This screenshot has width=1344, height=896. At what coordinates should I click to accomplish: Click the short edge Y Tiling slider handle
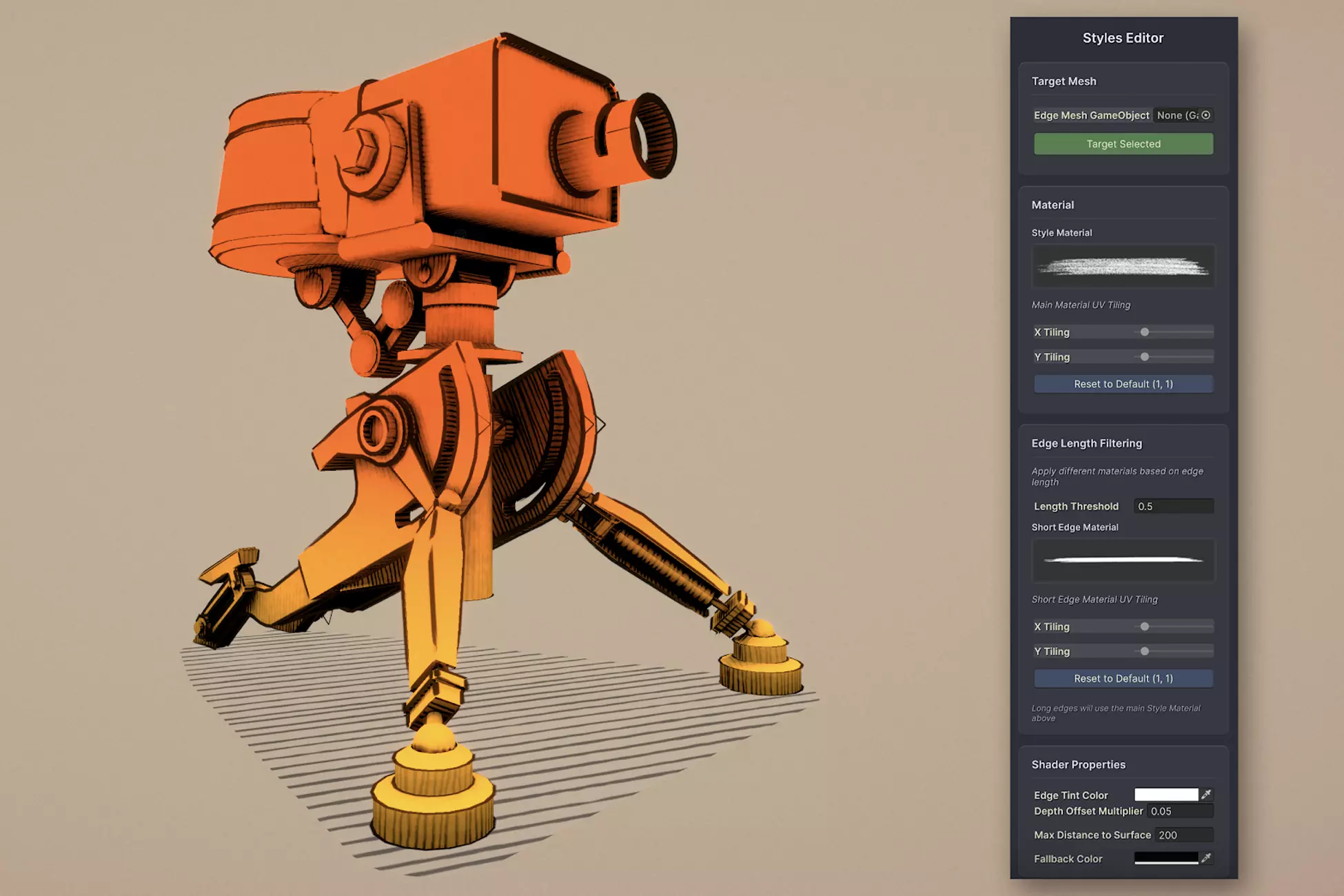click(x=1144, y=651)
